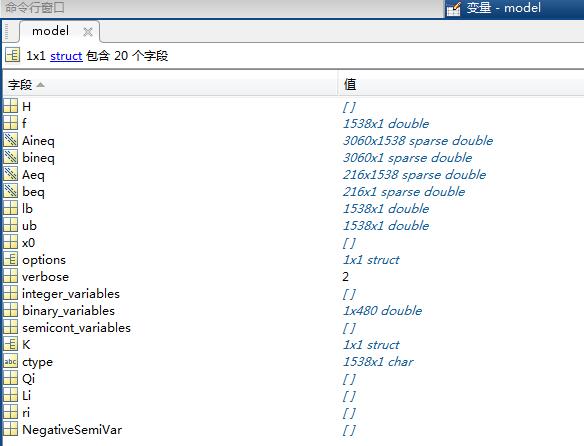Click the beq sparse matrix icon
This screenshot has width=584, height=446.
(10, 191)
